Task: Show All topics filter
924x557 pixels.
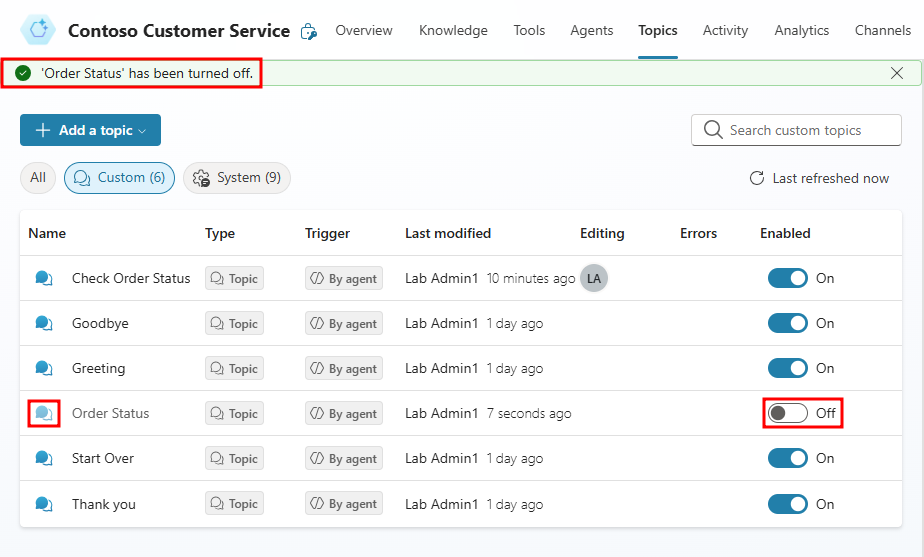Action: (x=38, y=177)
